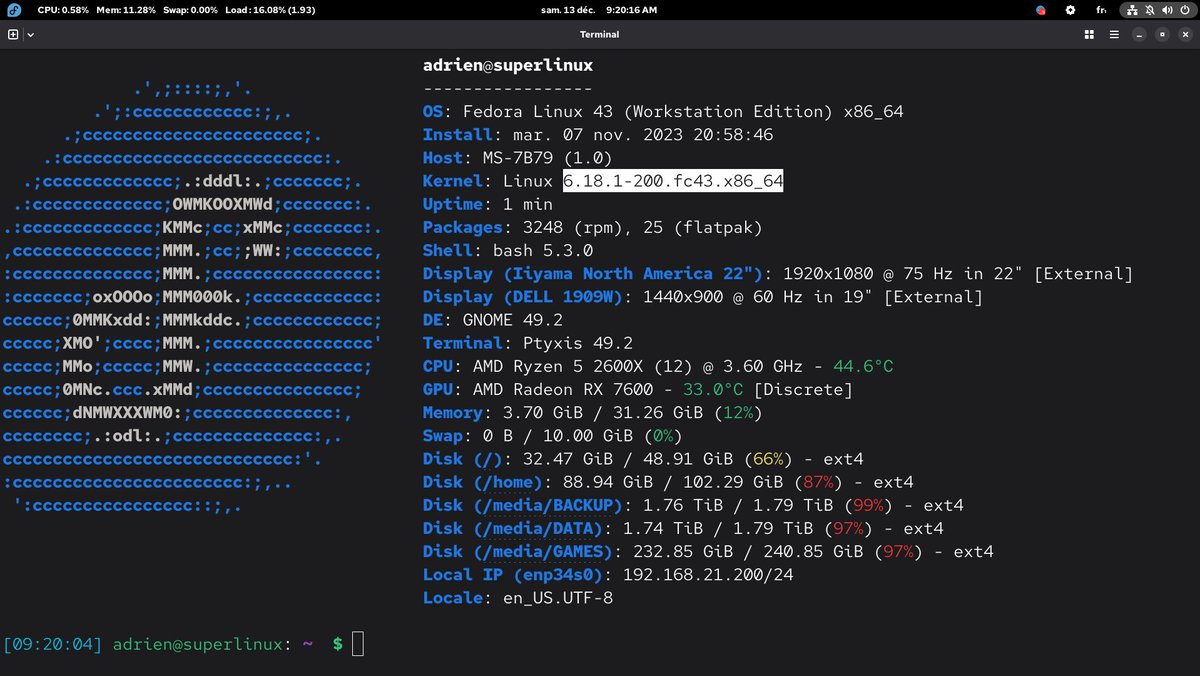Click the muted notifications bell icon
Screen dimensions: 1200x676
pos(1149,9)
